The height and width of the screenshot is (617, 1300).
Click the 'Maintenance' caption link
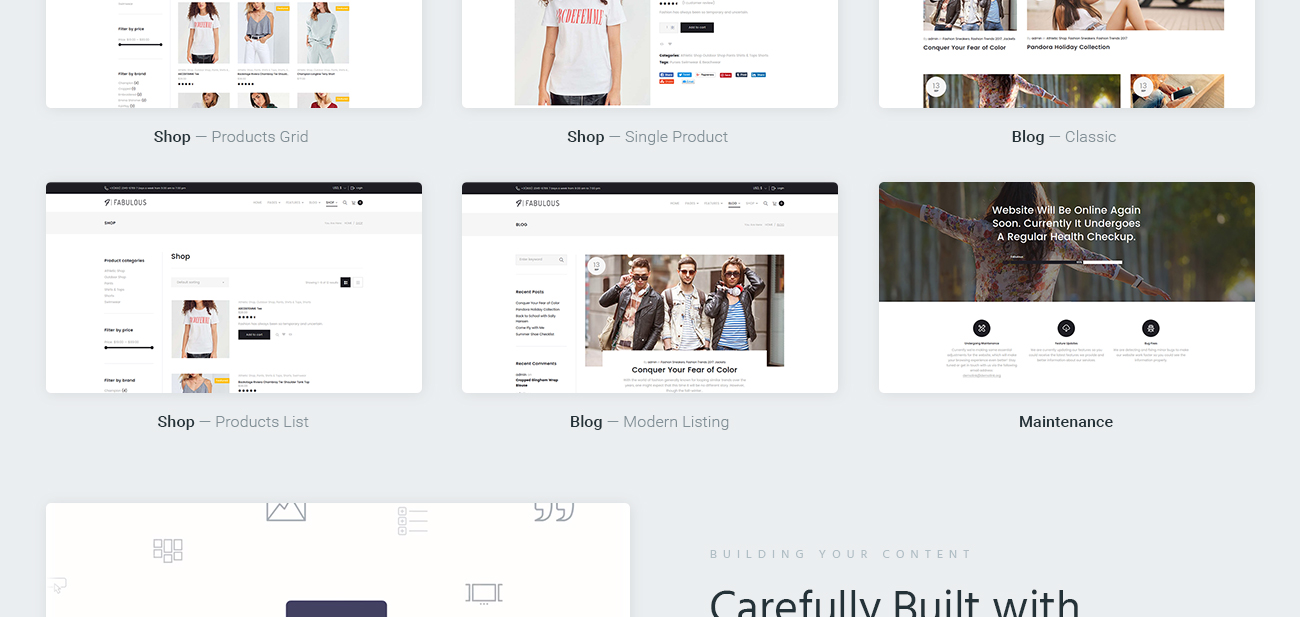tap(1066, 422)
